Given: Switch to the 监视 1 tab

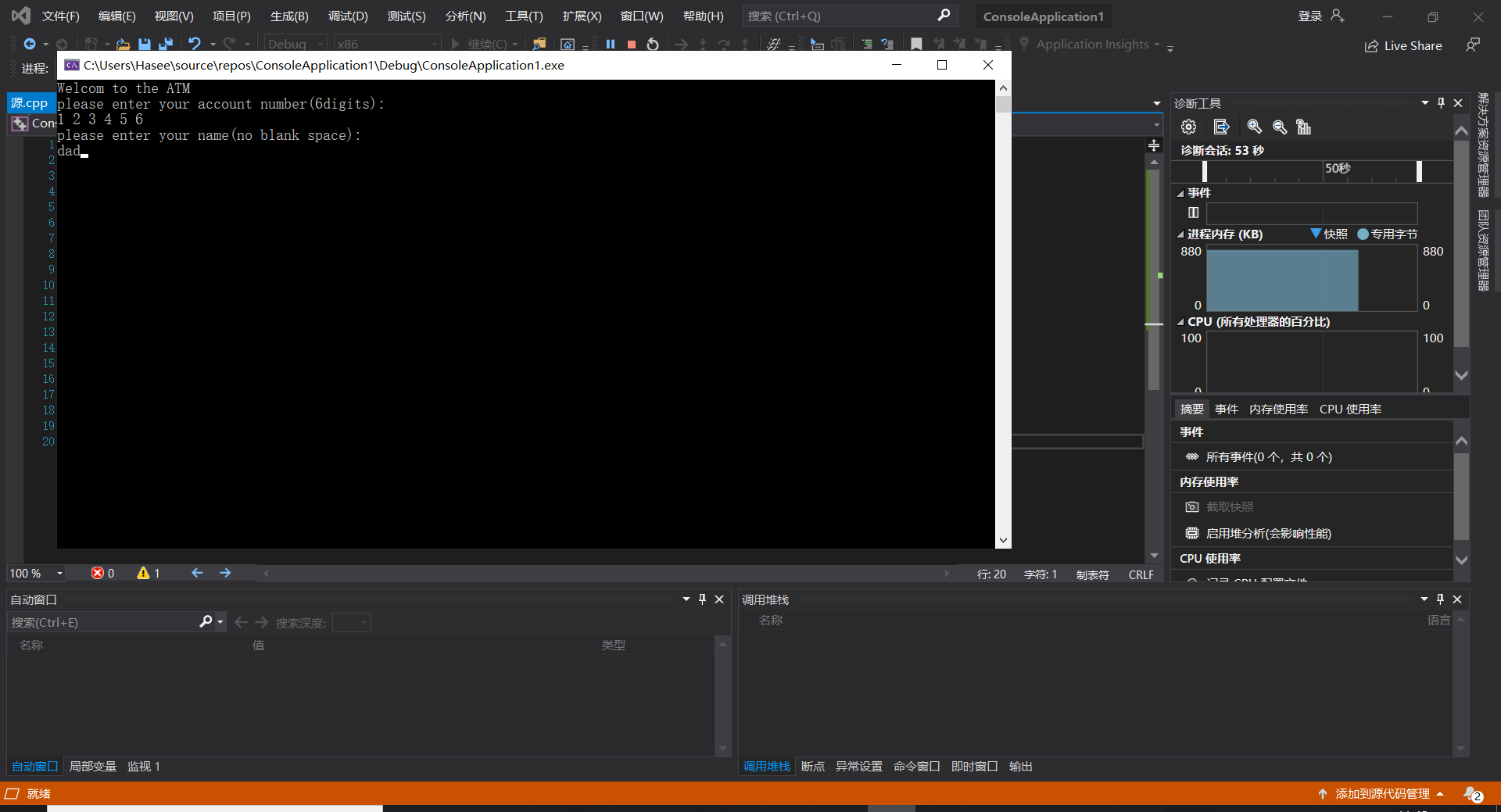Looking at the screenshot, I should tap(143, 767).
